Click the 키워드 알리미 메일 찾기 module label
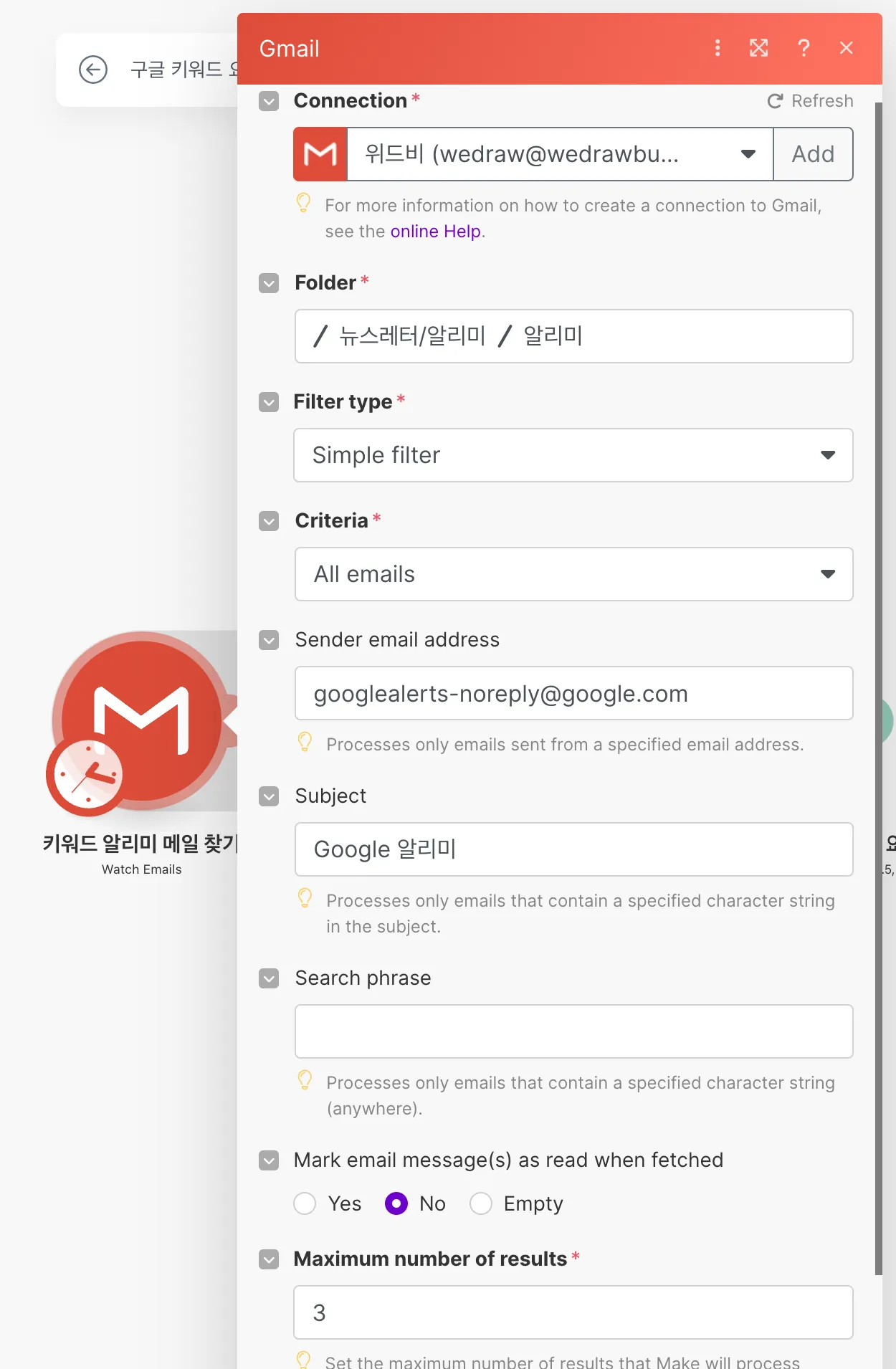896x1369 pixels. point(140,844)
